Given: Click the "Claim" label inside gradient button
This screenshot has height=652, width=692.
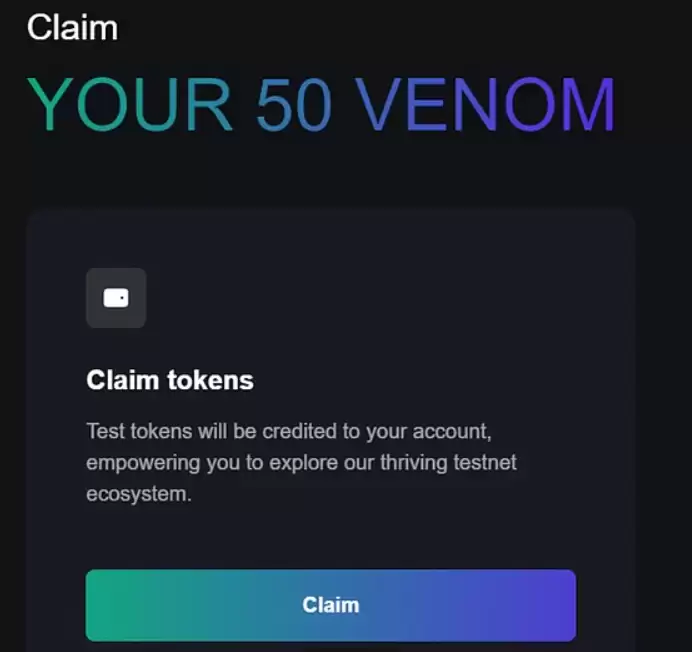Looking at the screenshot, I should pyautogui.click(x=331, y=605).
